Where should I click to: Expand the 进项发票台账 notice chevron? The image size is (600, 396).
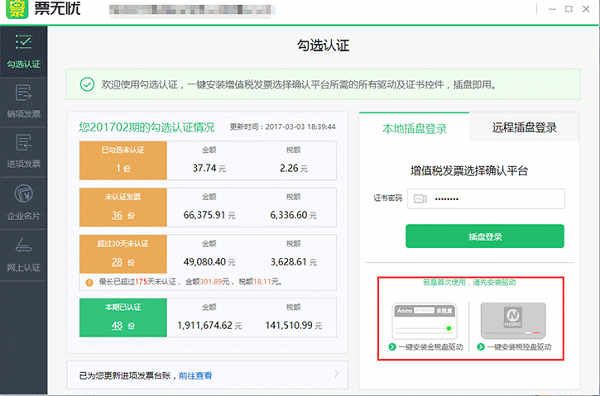[336, 373]
